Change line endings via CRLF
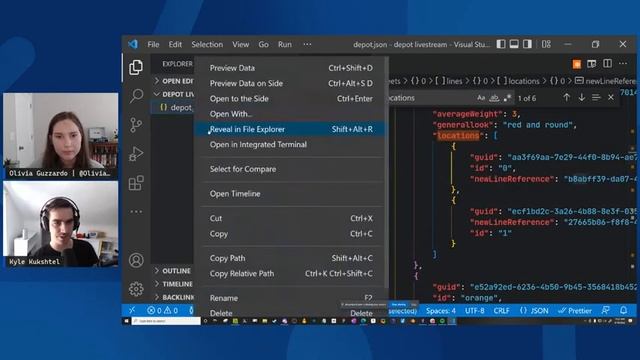 pyautogui.click(x=501, y=311)
